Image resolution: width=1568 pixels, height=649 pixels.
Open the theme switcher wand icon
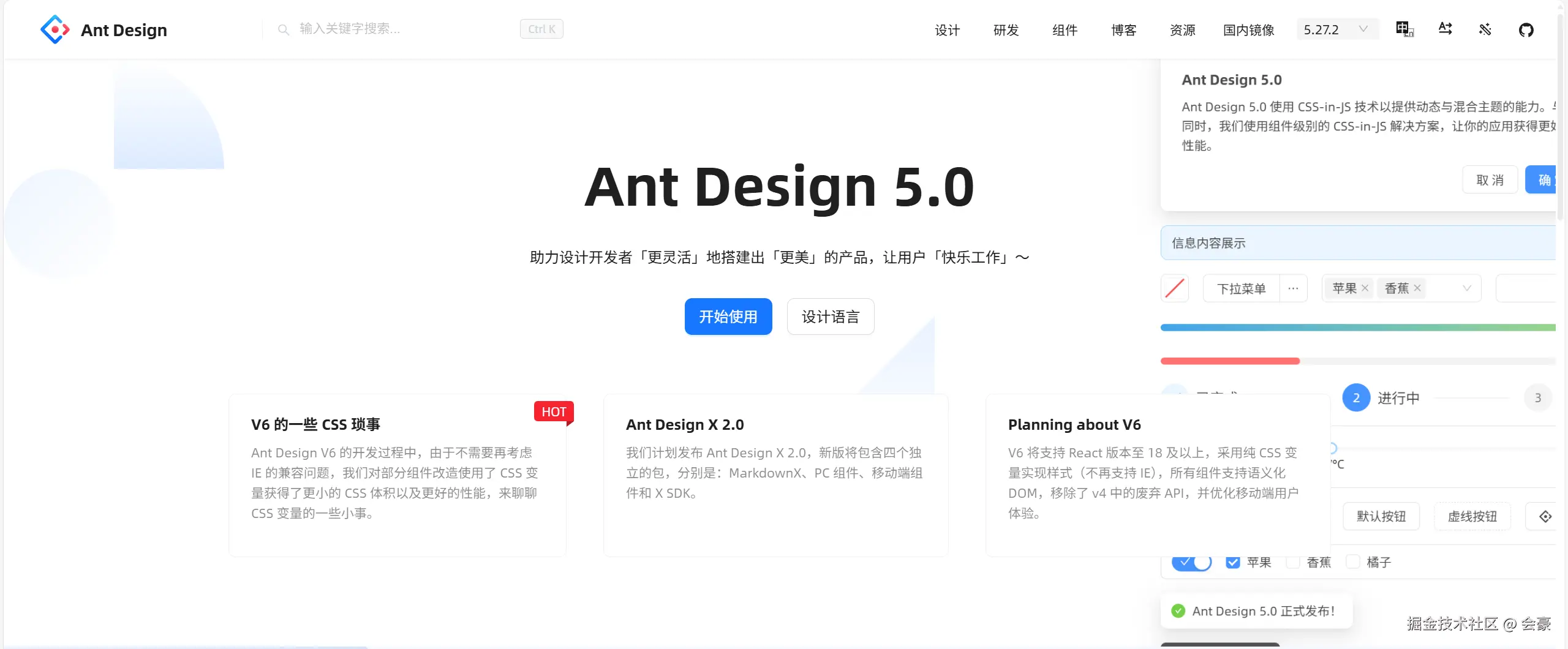(x=1485, y=29)
